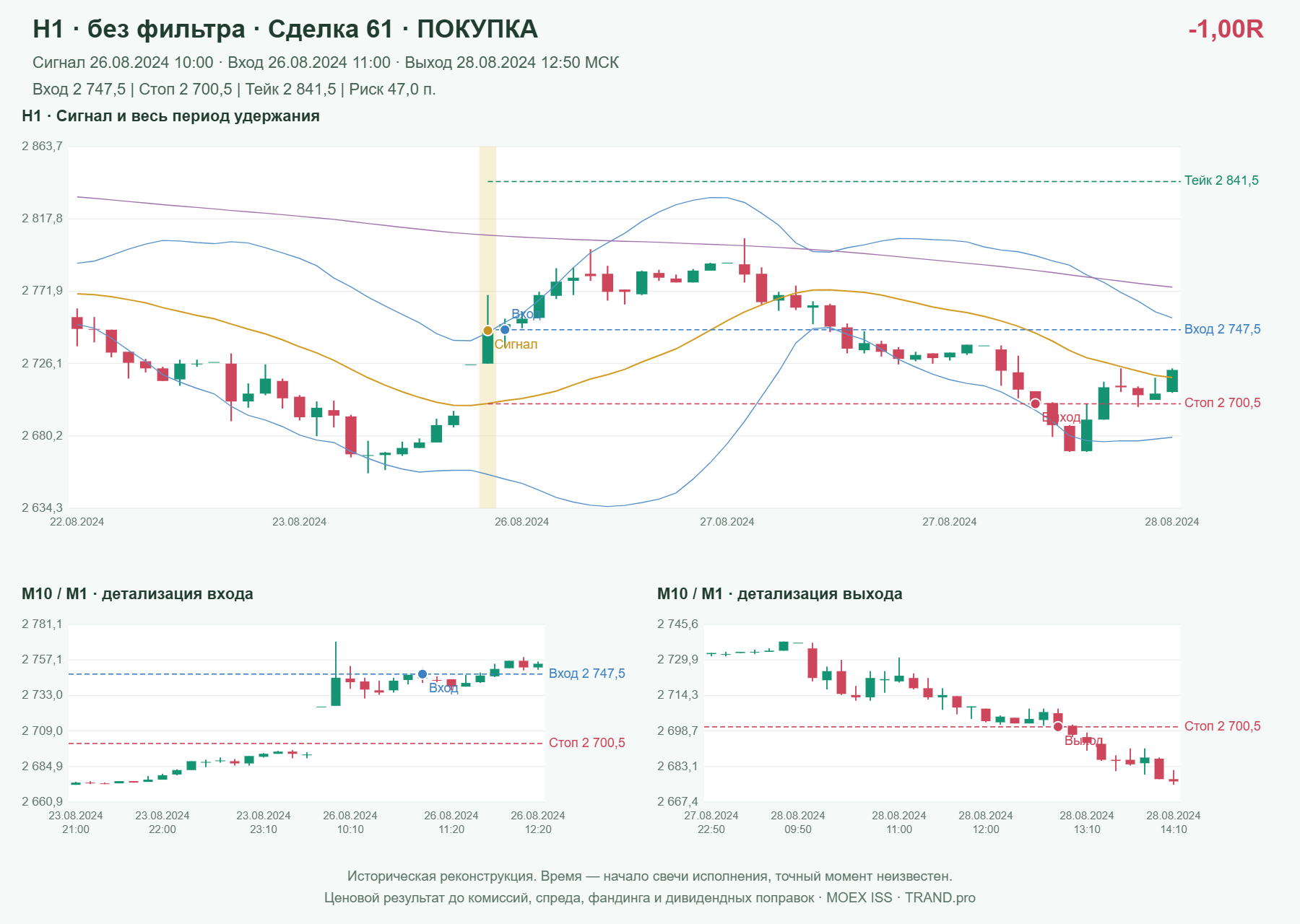Click the entry chart time label '12:20'
The height and width of the screenshot is (924, 1300).
click(538, 829)
